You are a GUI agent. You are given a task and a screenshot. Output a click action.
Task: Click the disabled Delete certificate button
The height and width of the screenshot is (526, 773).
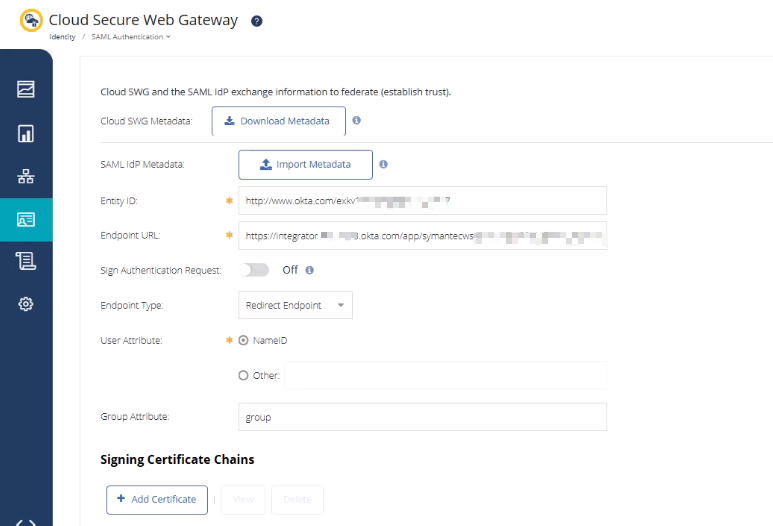click(x=297, y=500)
